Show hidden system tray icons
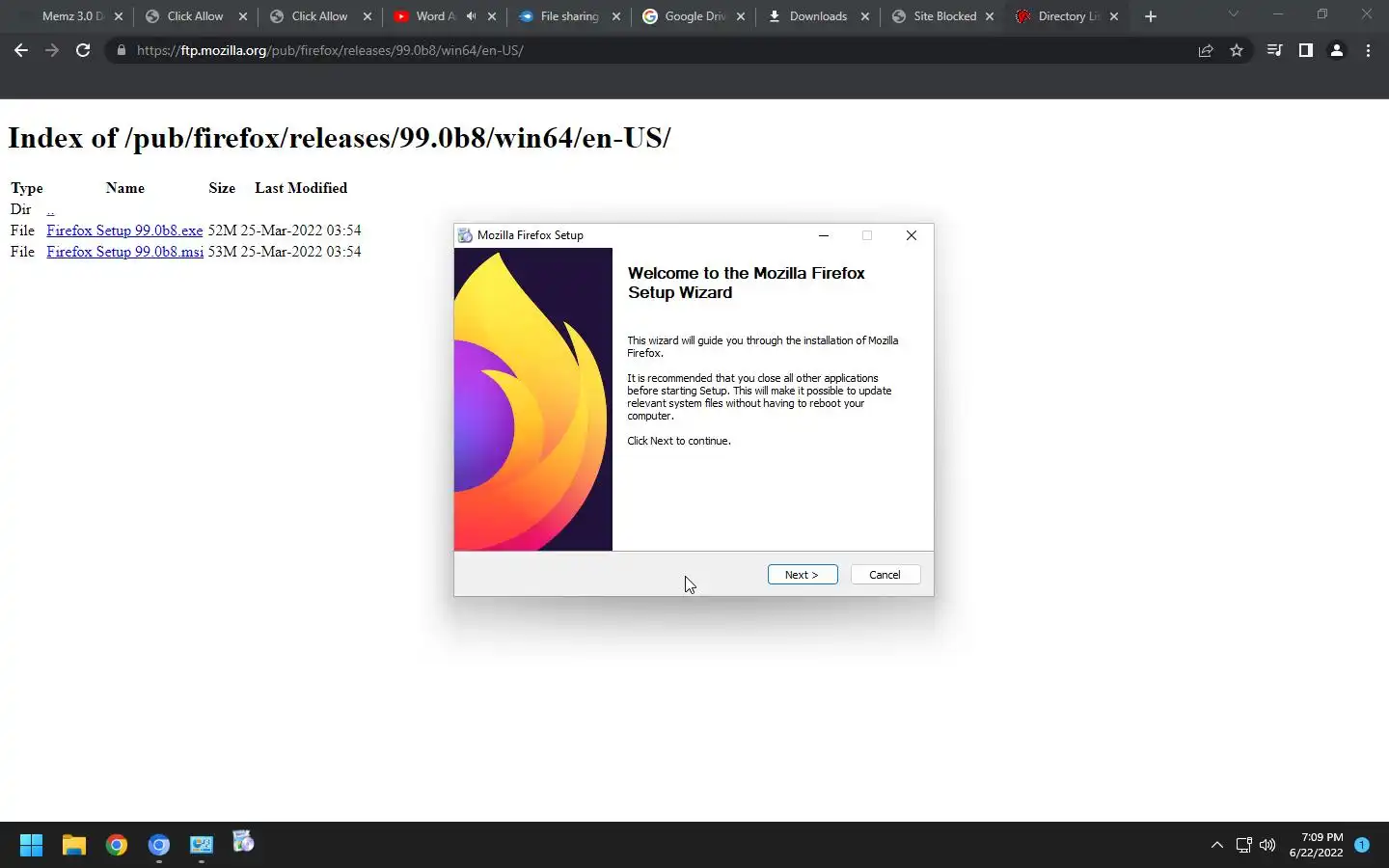 1217,845
